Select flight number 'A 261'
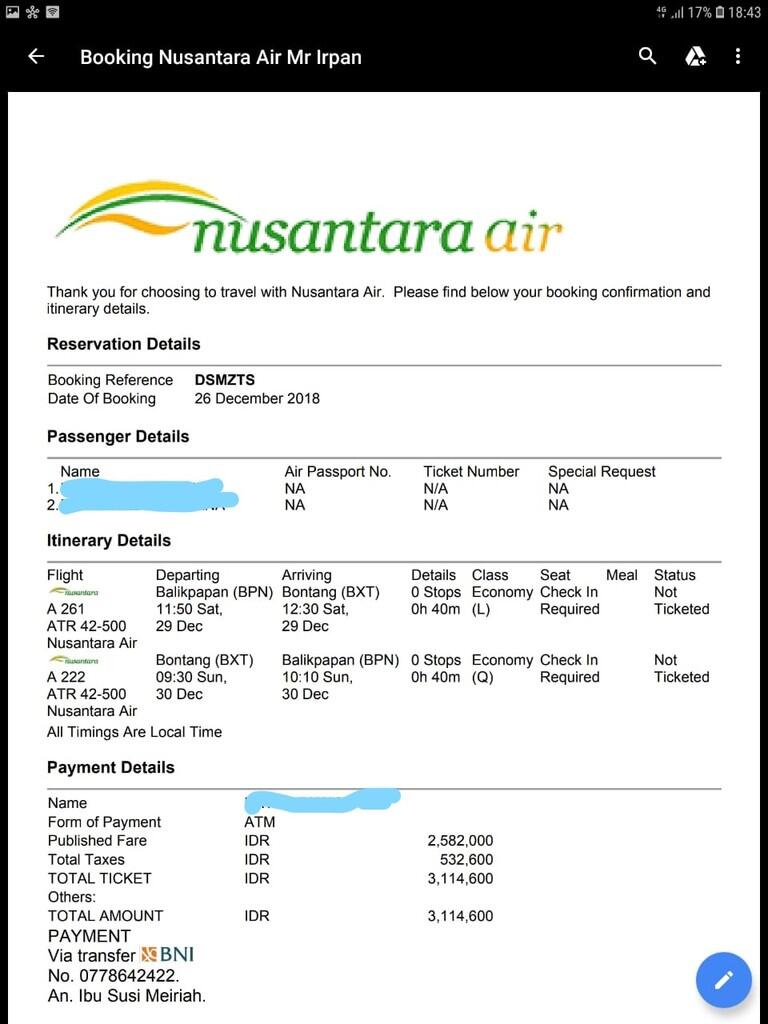Screen dimensions: 768x1024 (x=66, y=609)
